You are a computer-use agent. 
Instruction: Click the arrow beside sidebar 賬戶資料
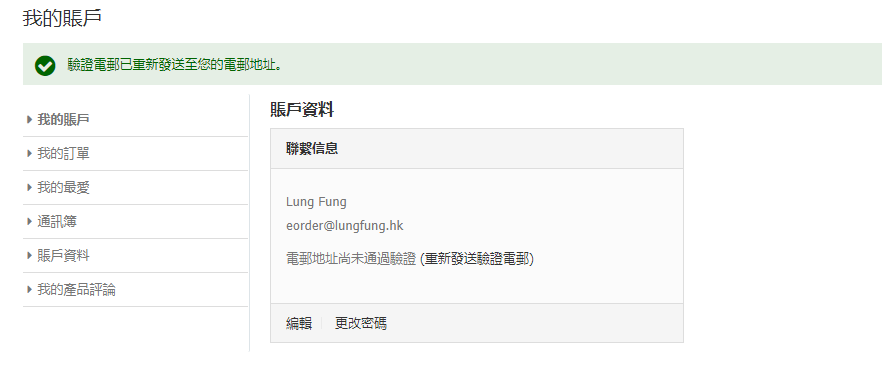coord(29,256)
